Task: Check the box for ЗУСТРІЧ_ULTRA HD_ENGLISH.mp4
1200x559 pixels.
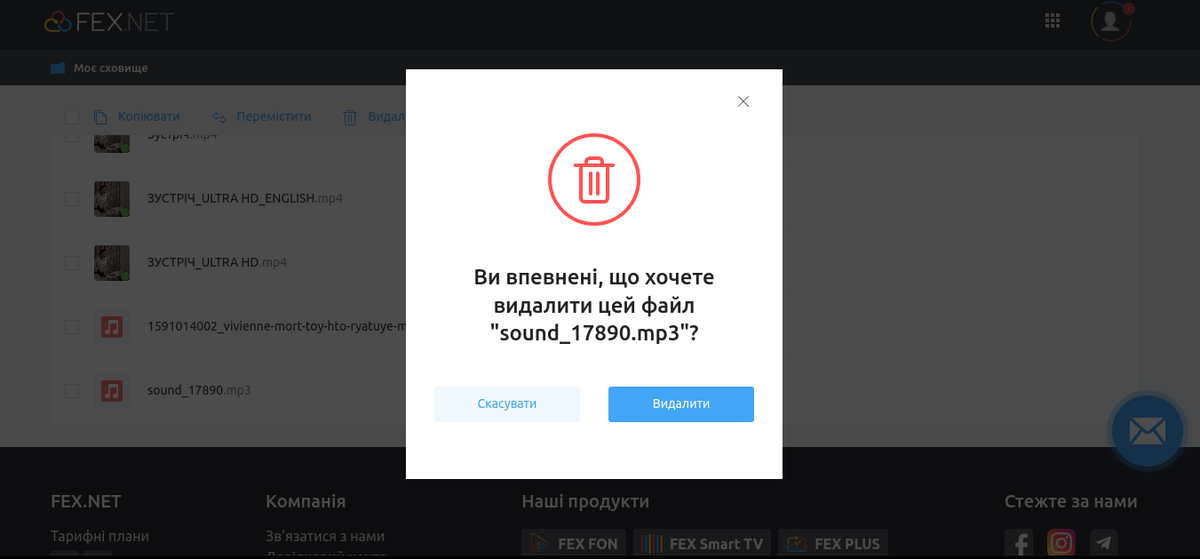Action: pyautogui.click(x=72, y=199)
